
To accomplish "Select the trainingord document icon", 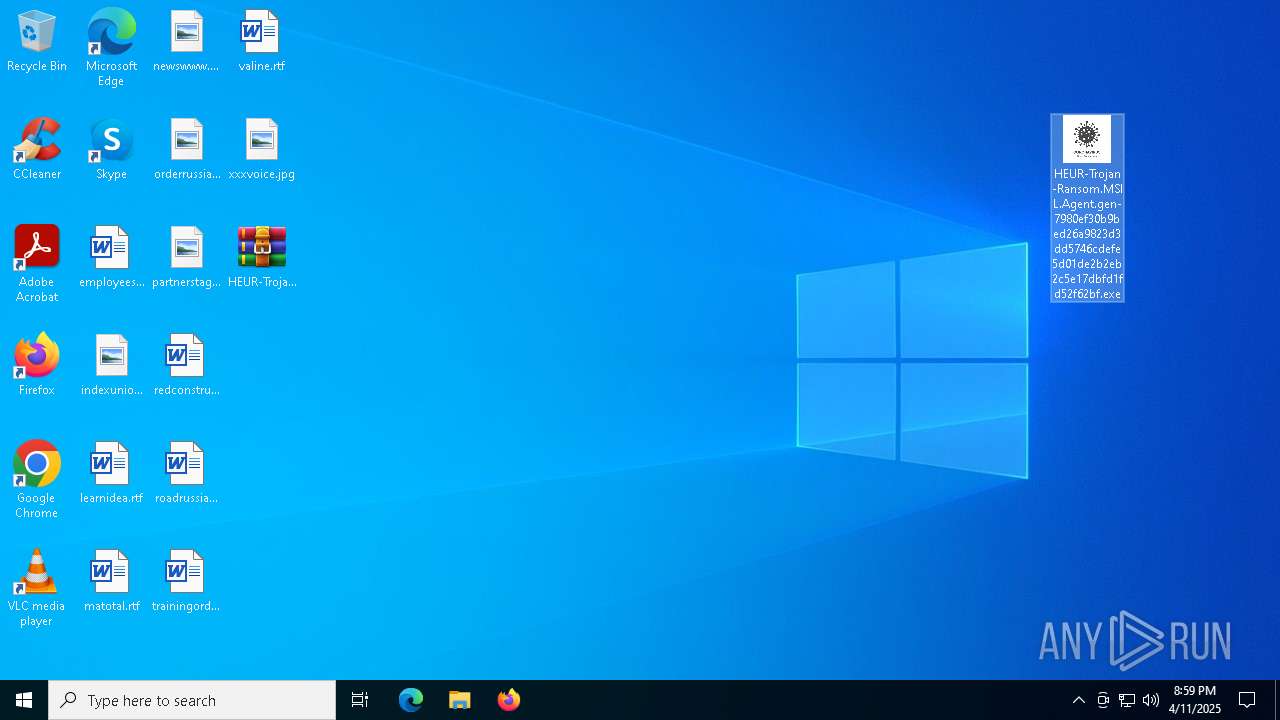I will coord(186,582).
